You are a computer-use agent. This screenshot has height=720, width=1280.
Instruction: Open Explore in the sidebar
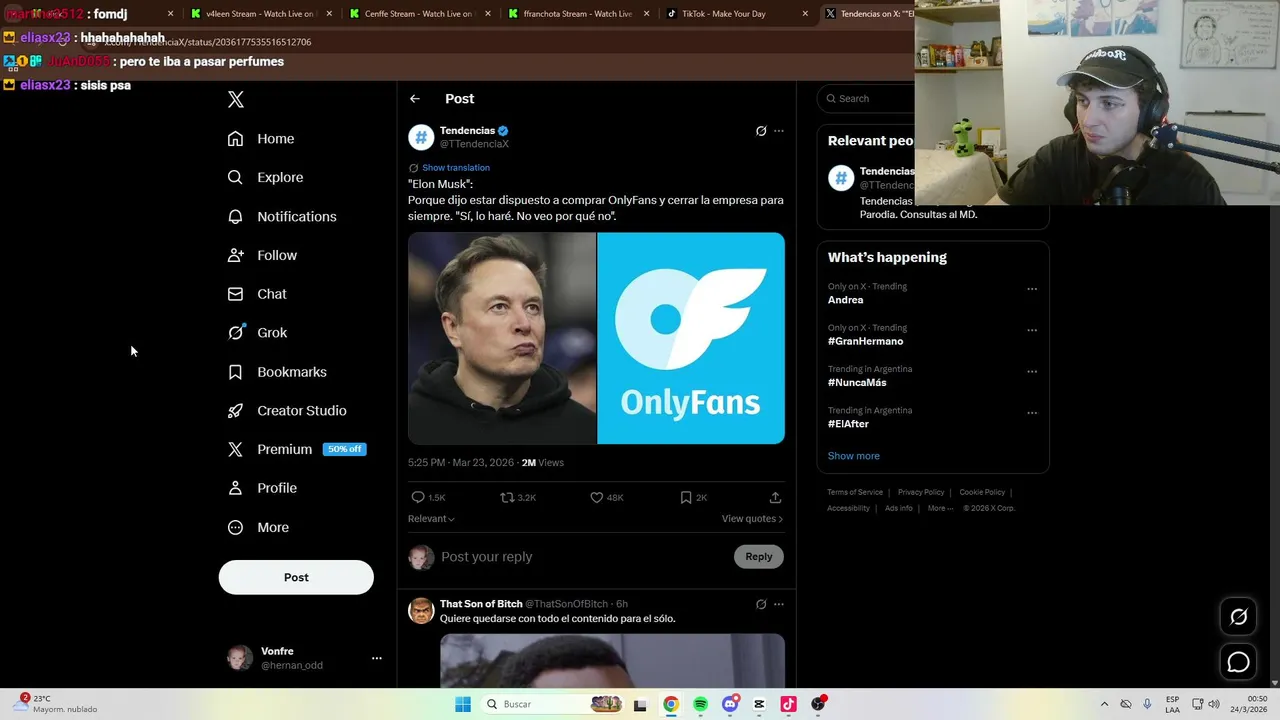(x=265, y=177)
